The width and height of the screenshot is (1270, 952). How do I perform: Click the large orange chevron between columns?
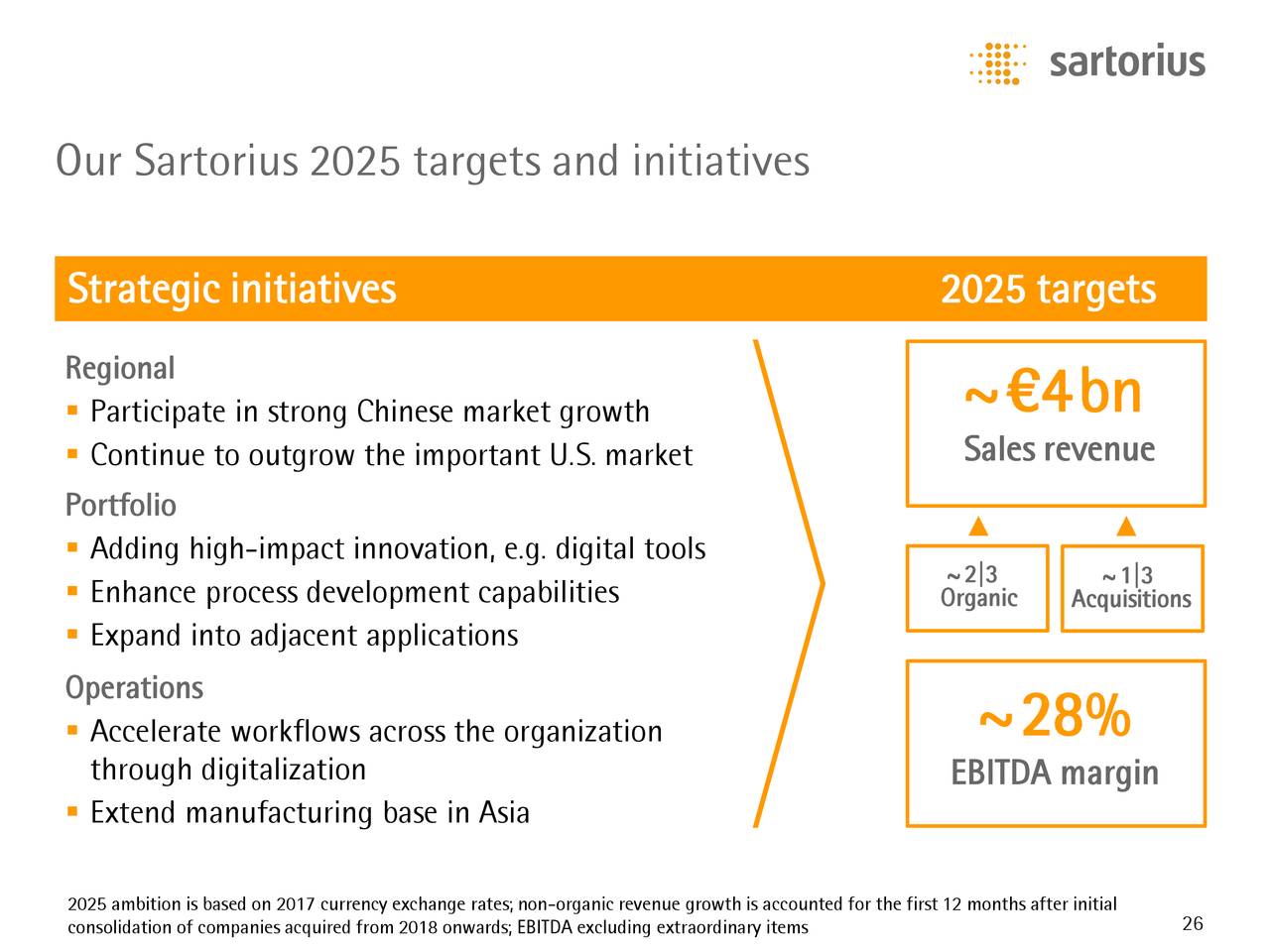(x=790, y=583)
